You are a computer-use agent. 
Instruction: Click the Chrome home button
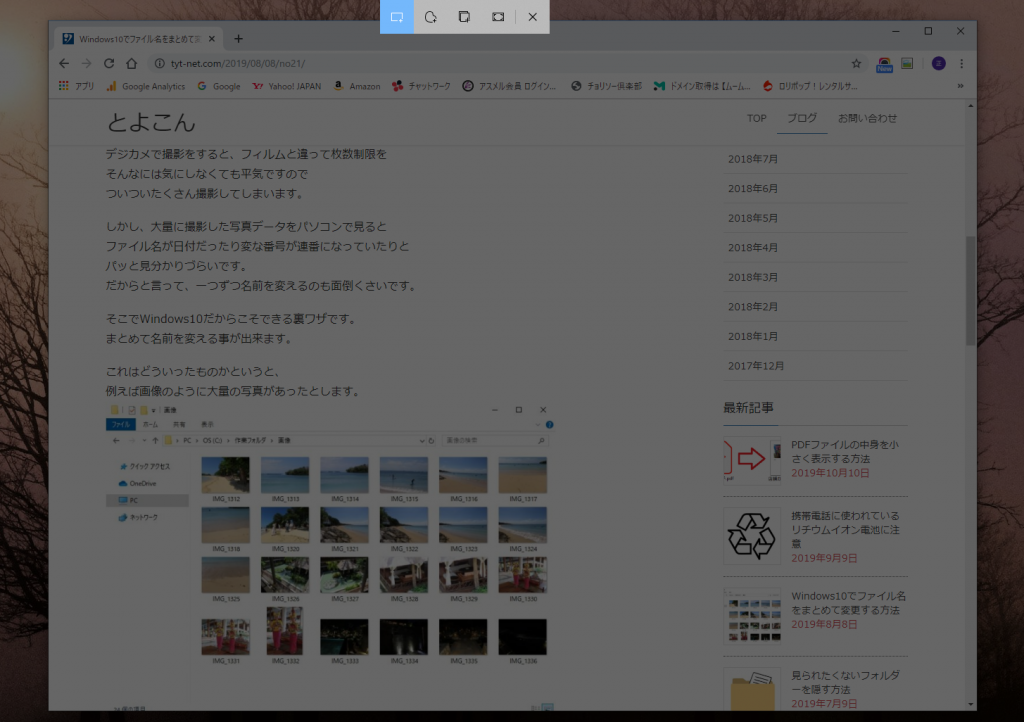coord(131,63)
